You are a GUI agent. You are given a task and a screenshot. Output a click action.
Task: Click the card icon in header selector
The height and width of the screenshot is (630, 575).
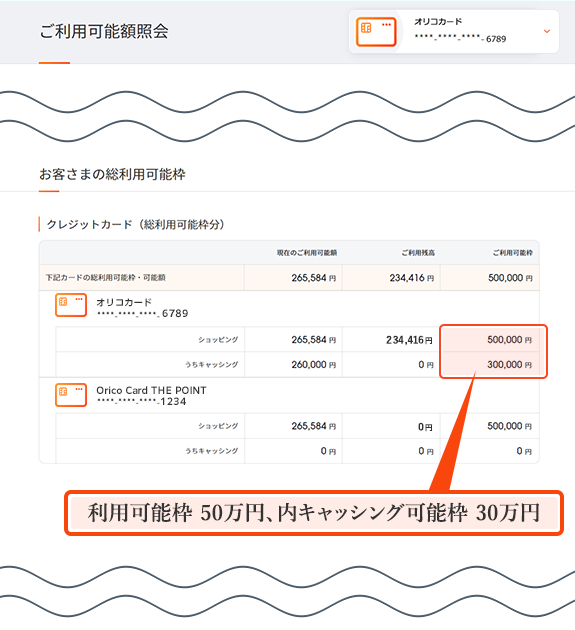pyautogui.click(x=376, y=31)
